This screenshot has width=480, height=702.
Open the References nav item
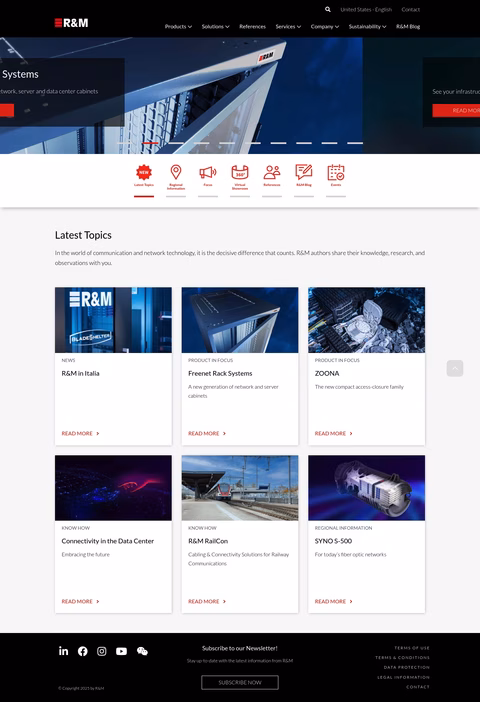(253, 26)
